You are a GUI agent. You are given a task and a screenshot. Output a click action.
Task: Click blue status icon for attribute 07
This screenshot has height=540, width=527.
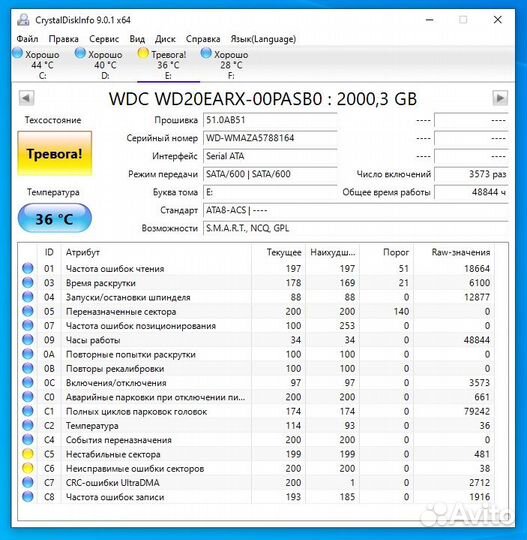point(28,325)
